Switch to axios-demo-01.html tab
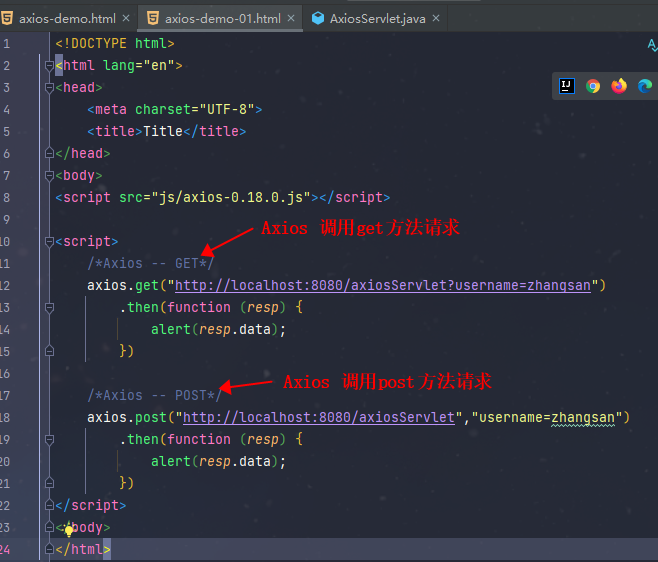The height and width of the screenshot is (562, 658). click(x=222, y=18)
